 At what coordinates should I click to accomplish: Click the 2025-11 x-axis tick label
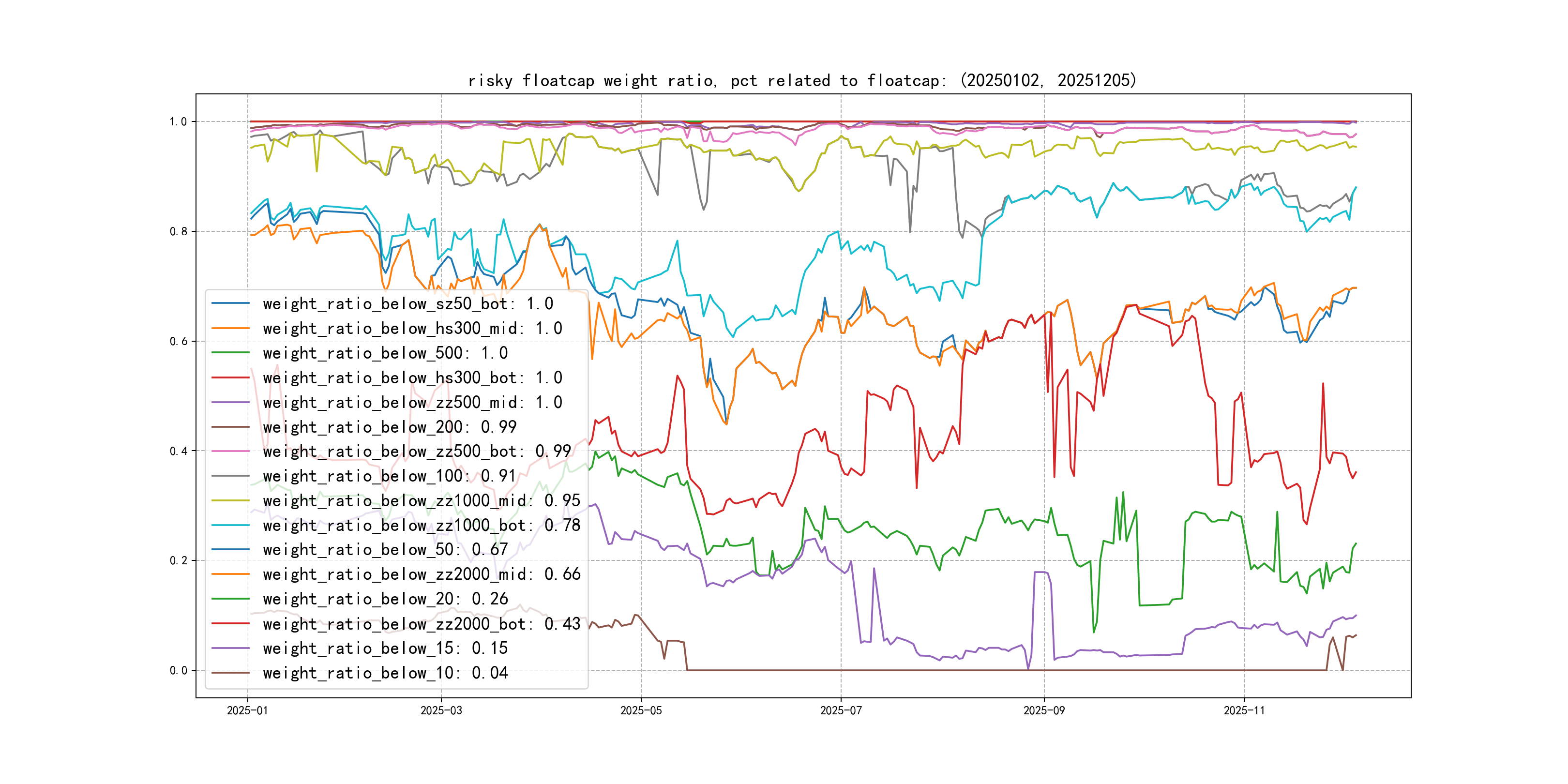tap(1244, 710)
